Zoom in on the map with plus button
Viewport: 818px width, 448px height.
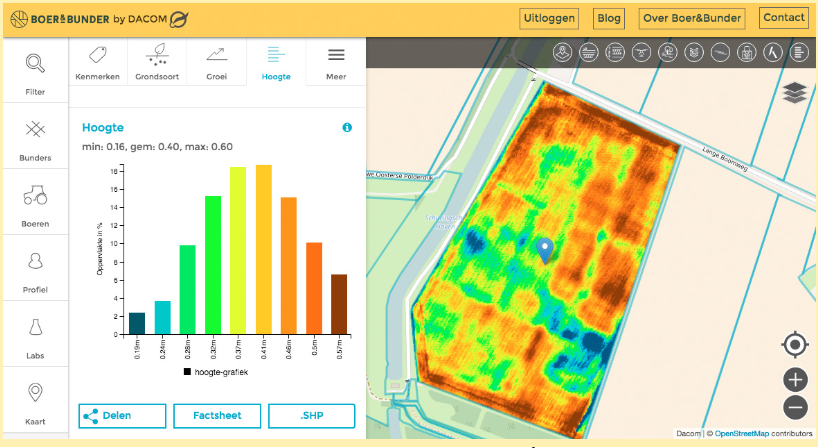pyautogui.click(x=795, y=380)
